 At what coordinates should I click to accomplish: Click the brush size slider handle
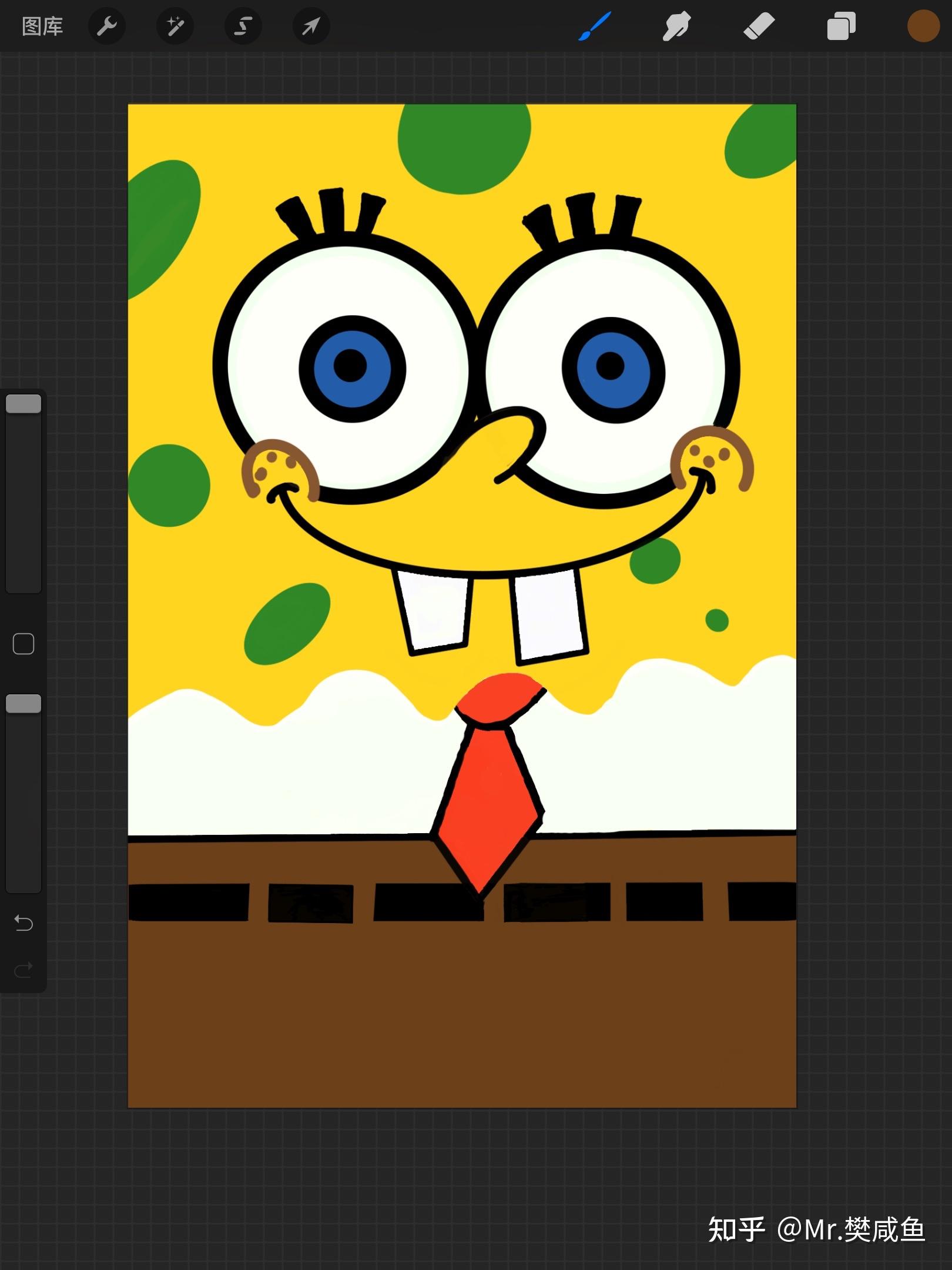click(x=24, y=404)
